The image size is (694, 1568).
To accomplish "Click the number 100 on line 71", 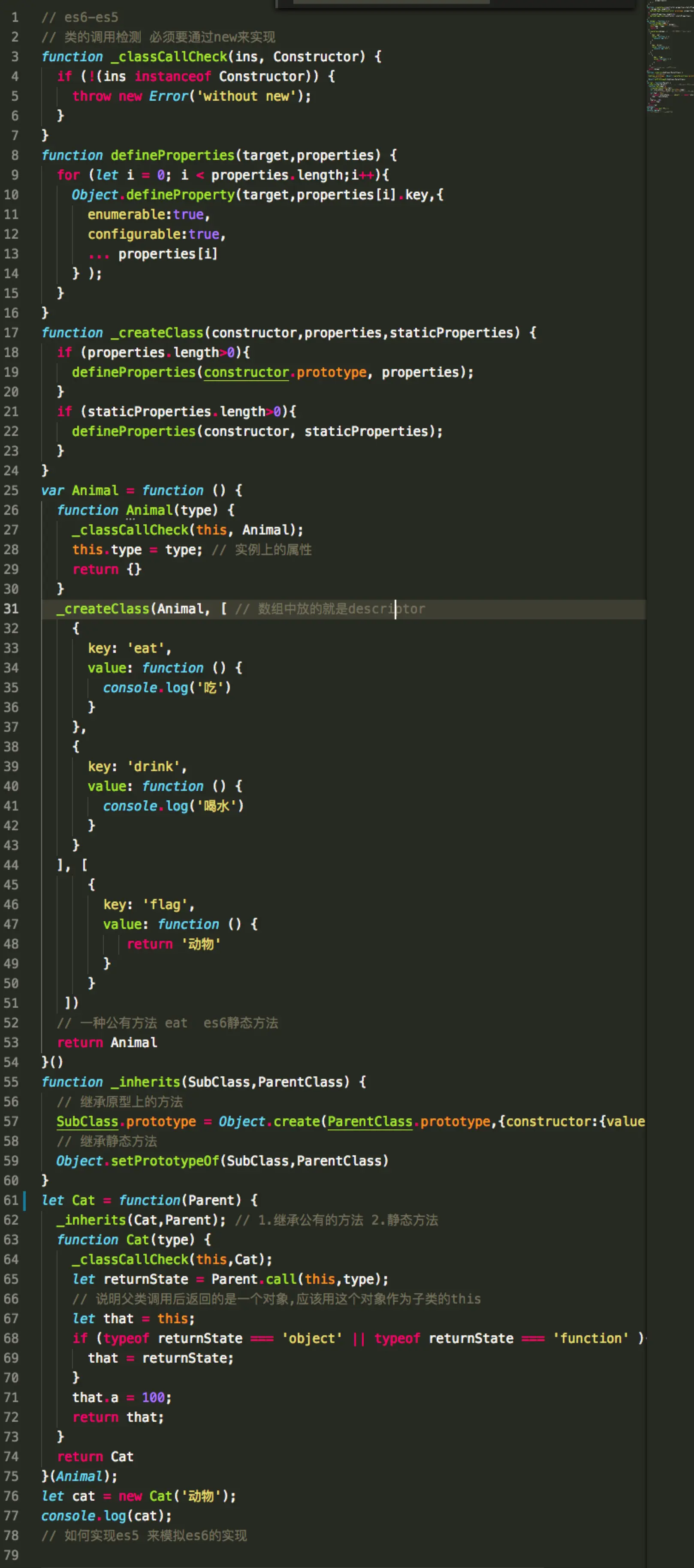I will pyautogui.click(x=154, y=1397).
